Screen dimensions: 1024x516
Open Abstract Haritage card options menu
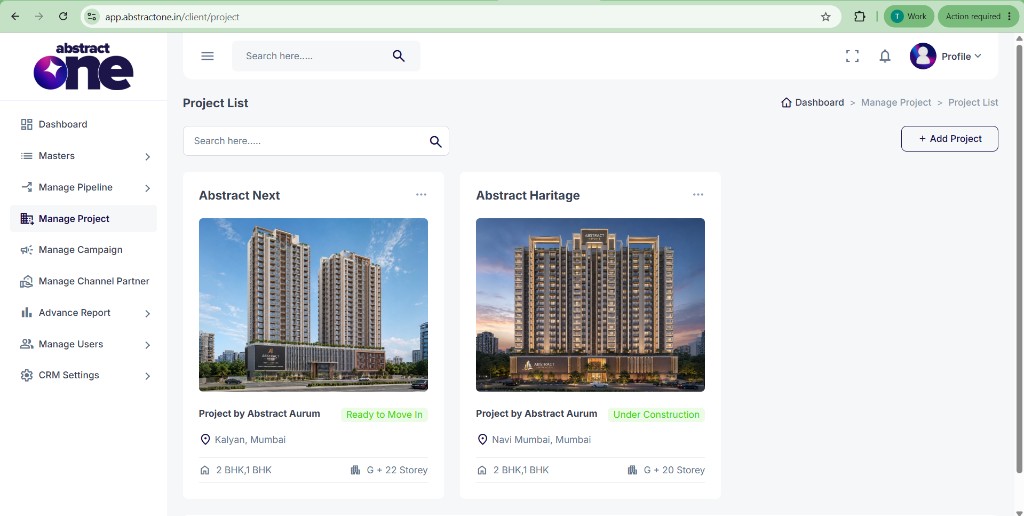pyautogui.click(x=698, y=195)
